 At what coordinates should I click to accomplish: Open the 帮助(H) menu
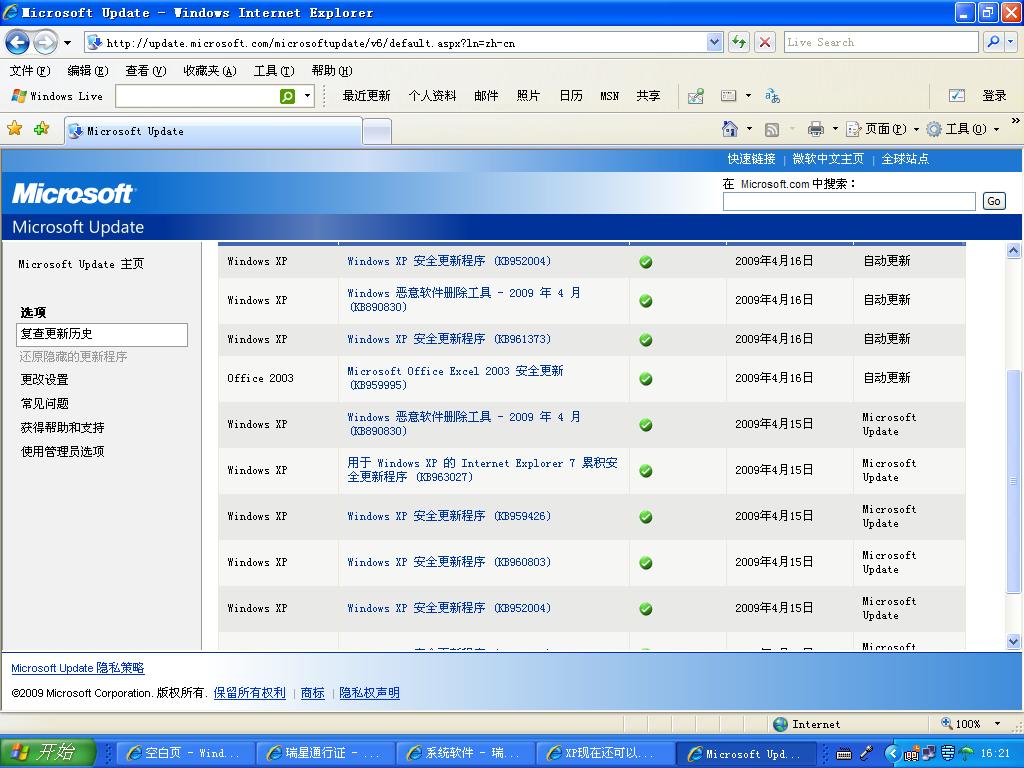coord(332,71)
